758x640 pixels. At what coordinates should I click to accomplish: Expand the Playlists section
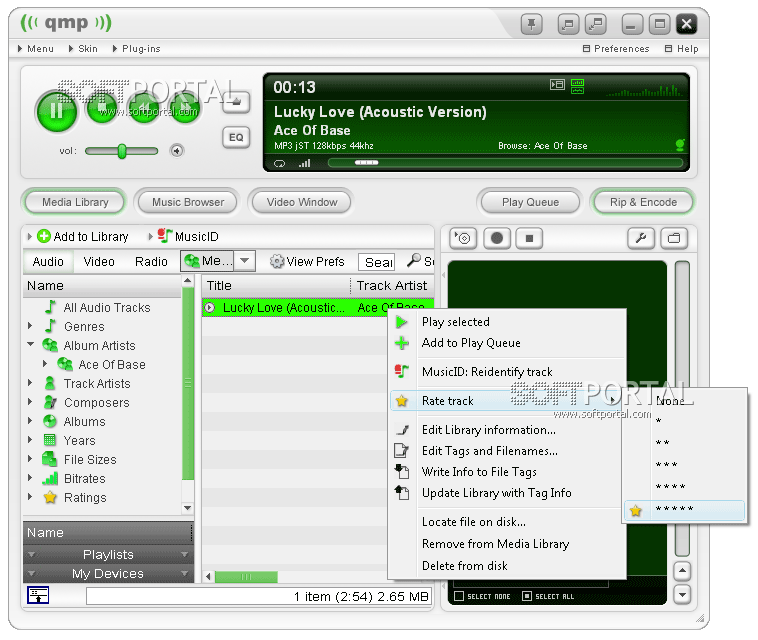[x=108, y=554]
